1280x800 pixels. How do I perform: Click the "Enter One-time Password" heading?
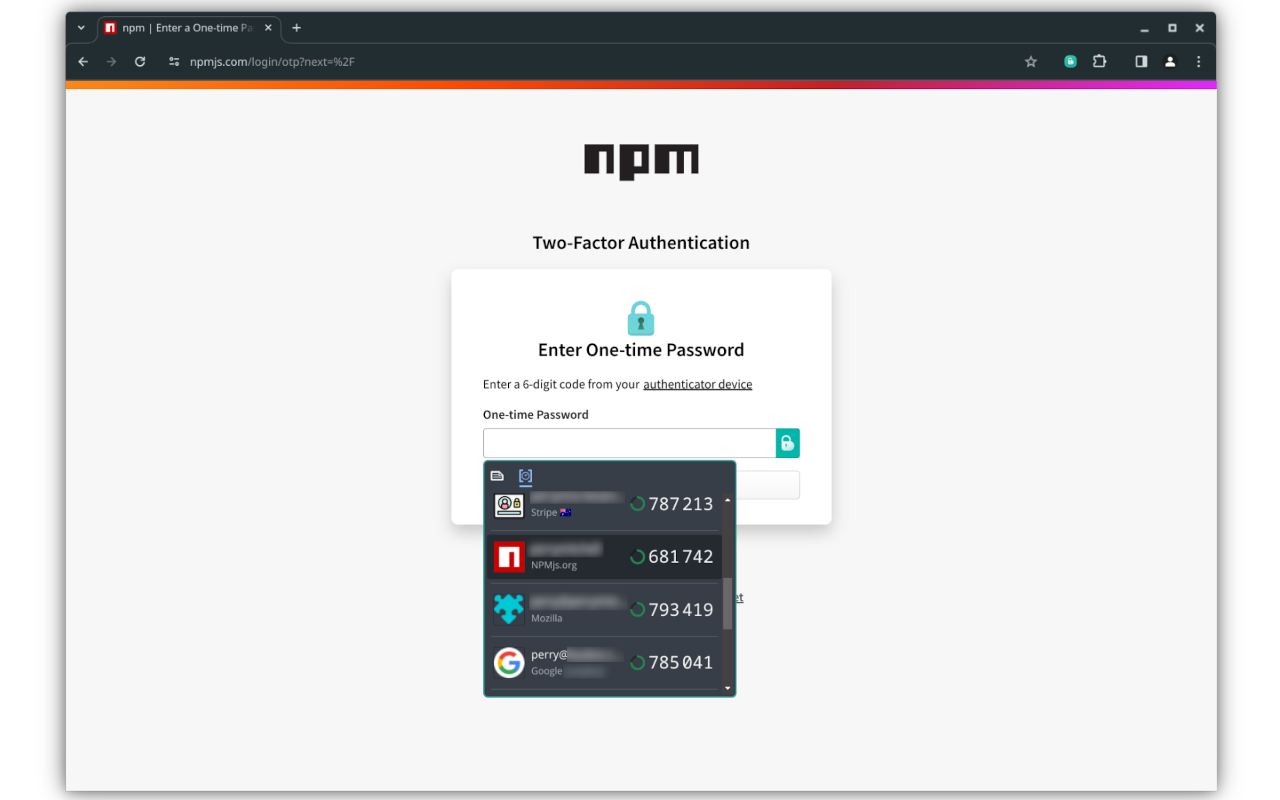point(641,350)
